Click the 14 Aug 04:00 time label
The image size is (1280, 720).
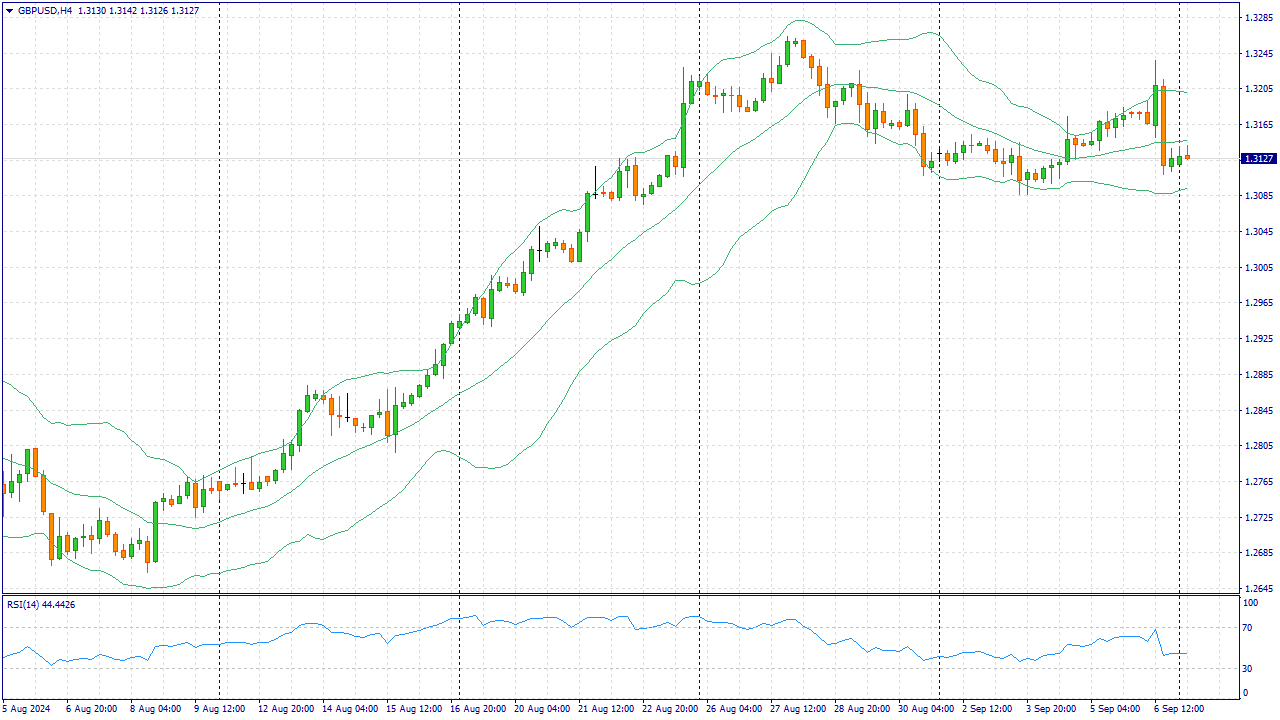[x=350, y=709]
